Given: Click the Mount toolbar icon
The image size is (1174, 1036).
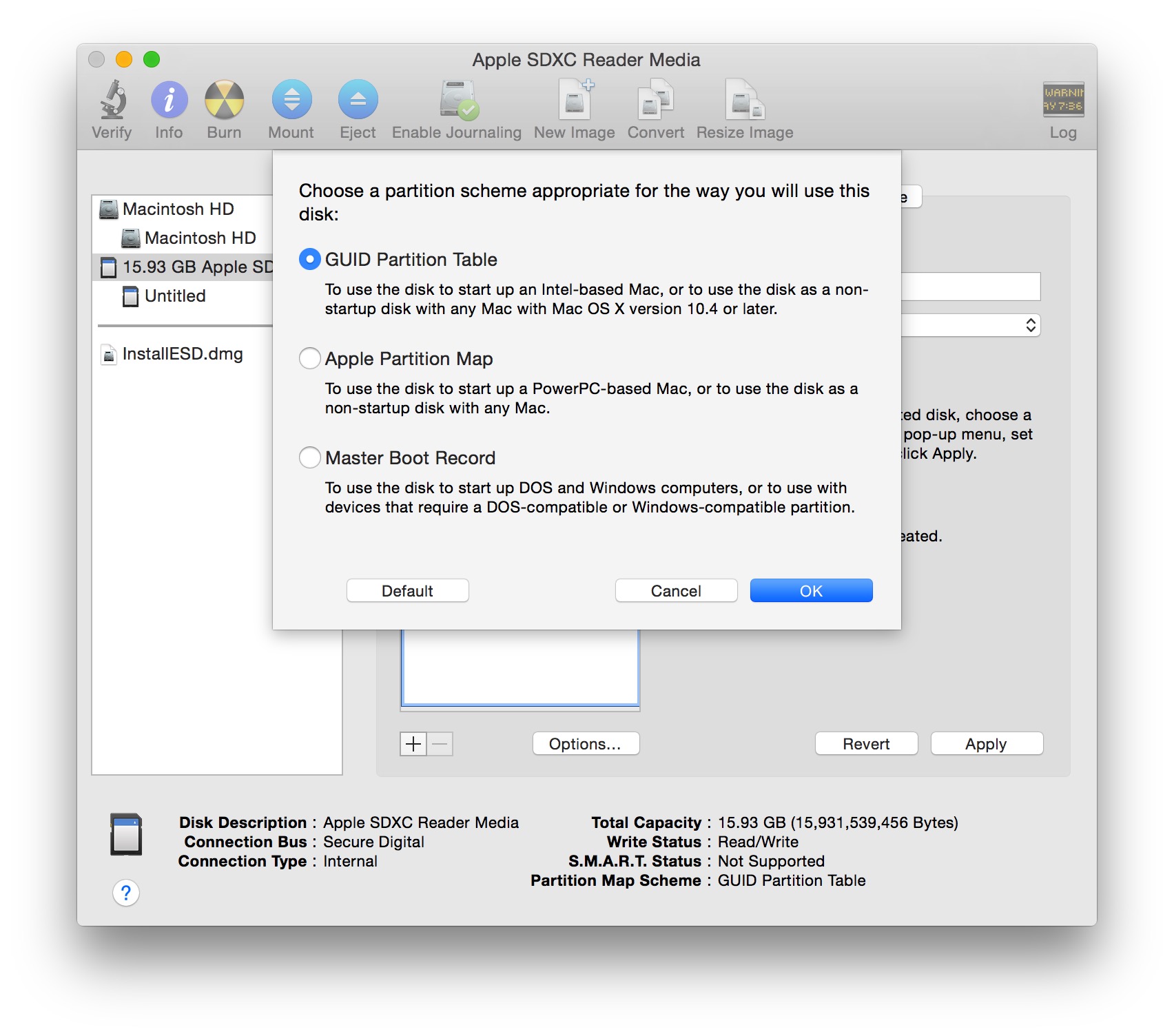Looking at the screenshot, I should 291,100.
